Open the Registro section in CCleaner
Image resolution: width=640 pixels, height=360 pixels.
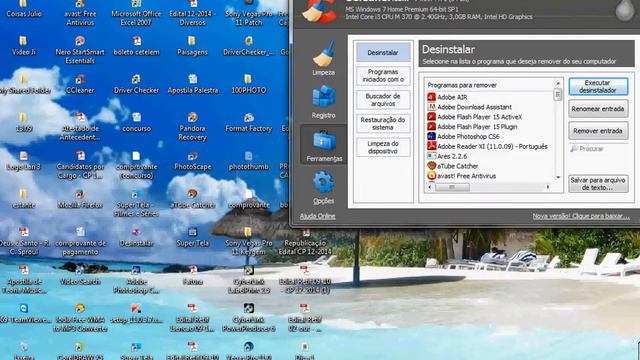click(324, 101)
